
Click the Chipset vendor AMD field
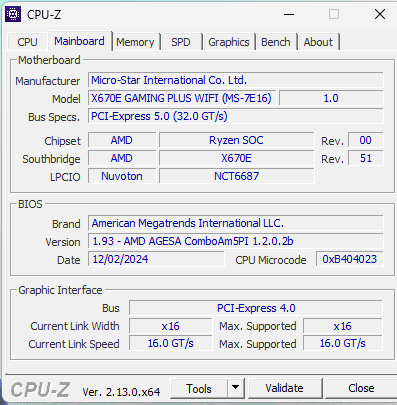(122, 140)
